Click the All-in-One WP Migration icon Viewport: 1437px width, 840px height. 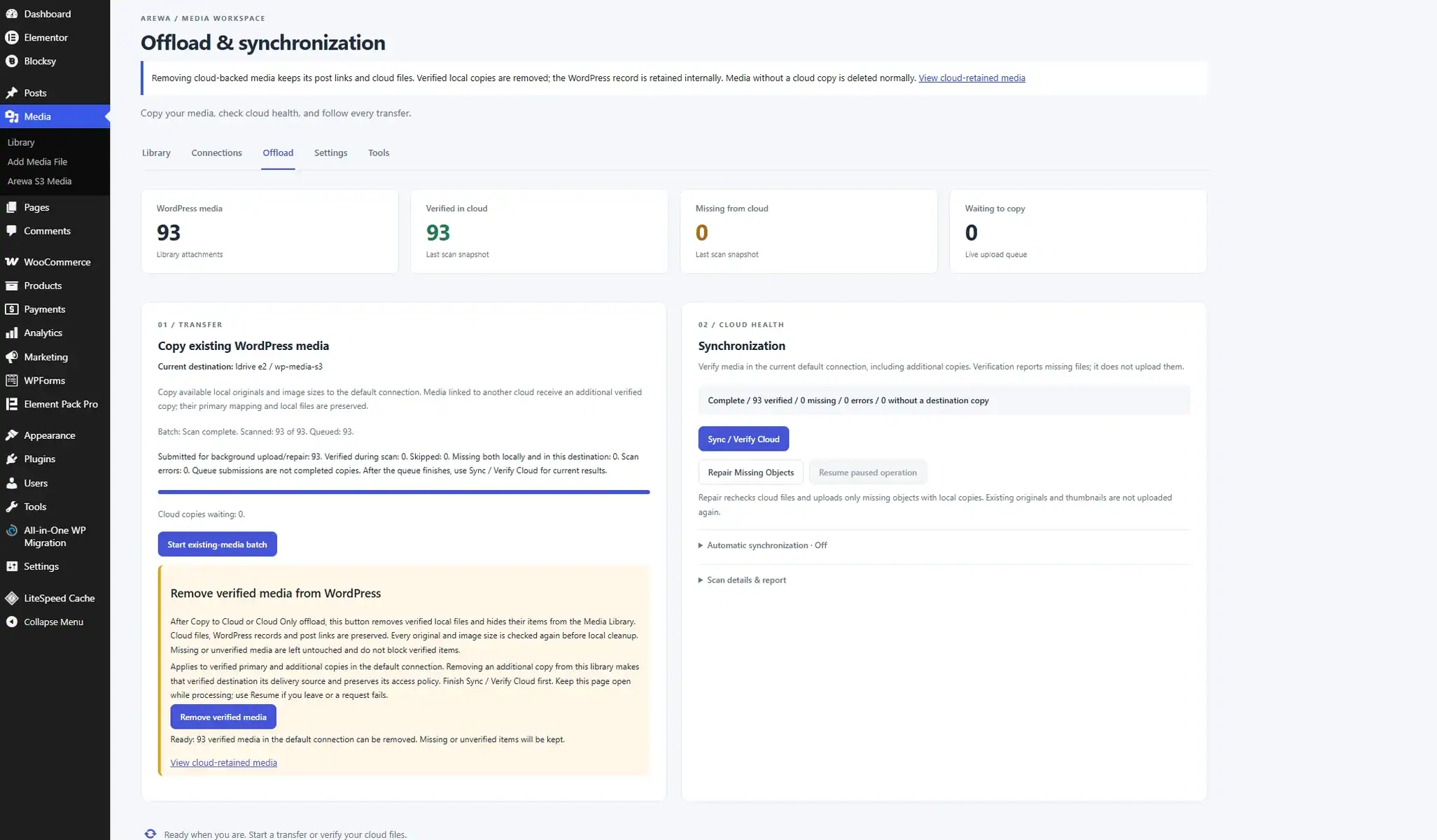point(12,531)
